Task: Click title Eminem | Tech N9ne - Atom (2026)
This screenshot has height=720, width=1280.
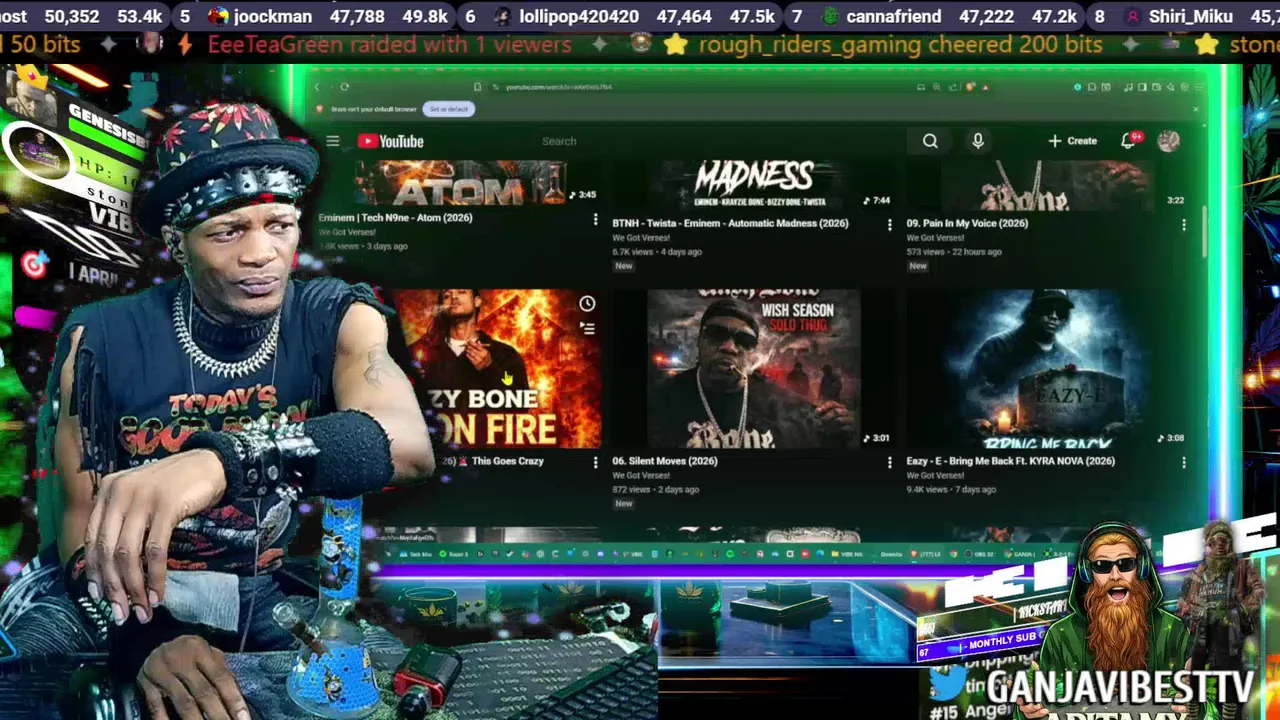Action: [395, 217]
